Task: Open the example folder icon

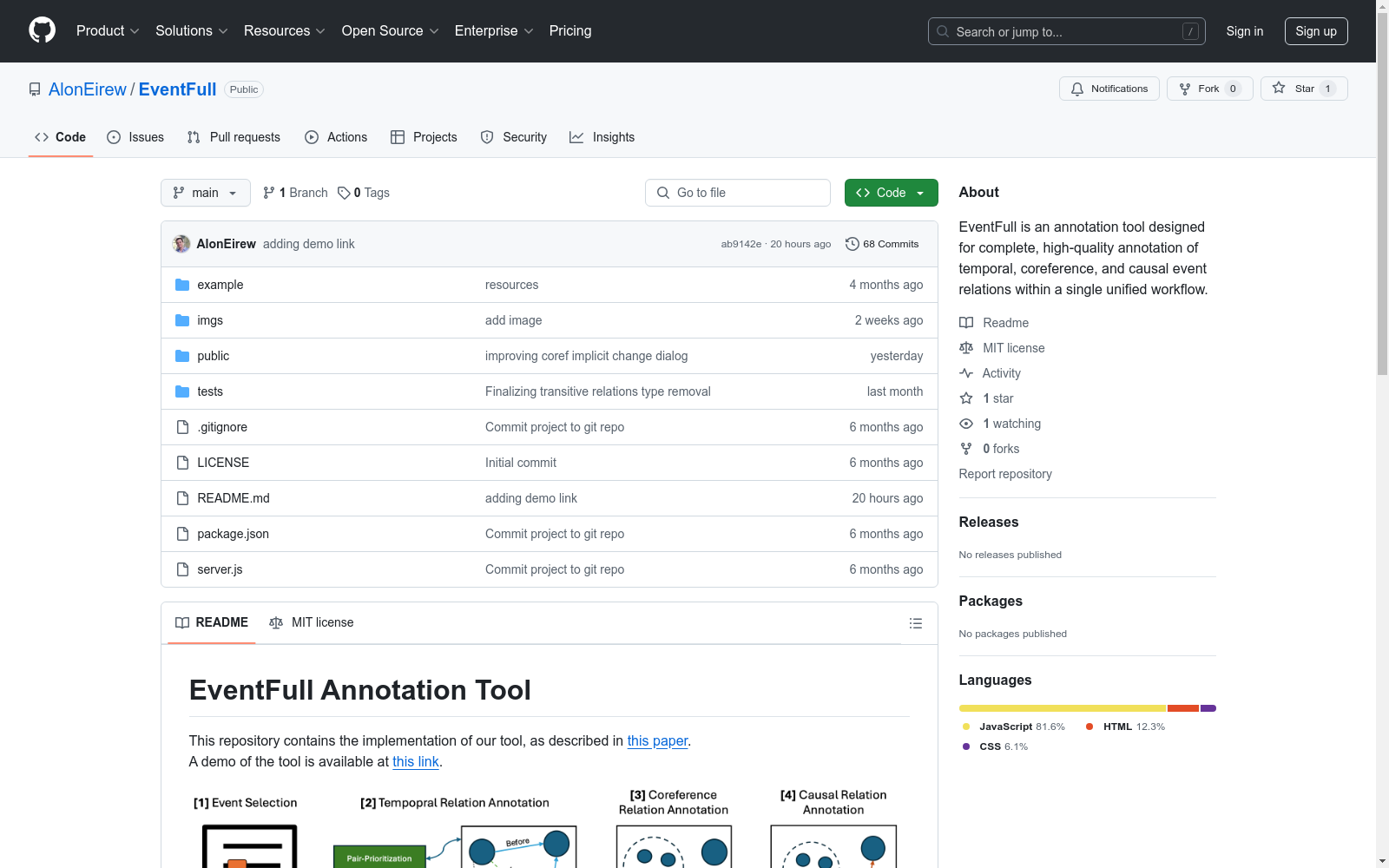Action: pos(182,285)
